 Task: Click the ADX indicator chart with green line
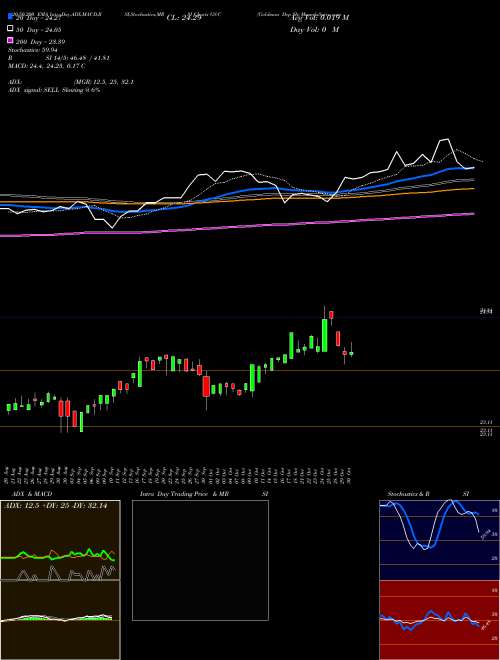[60, 540]
